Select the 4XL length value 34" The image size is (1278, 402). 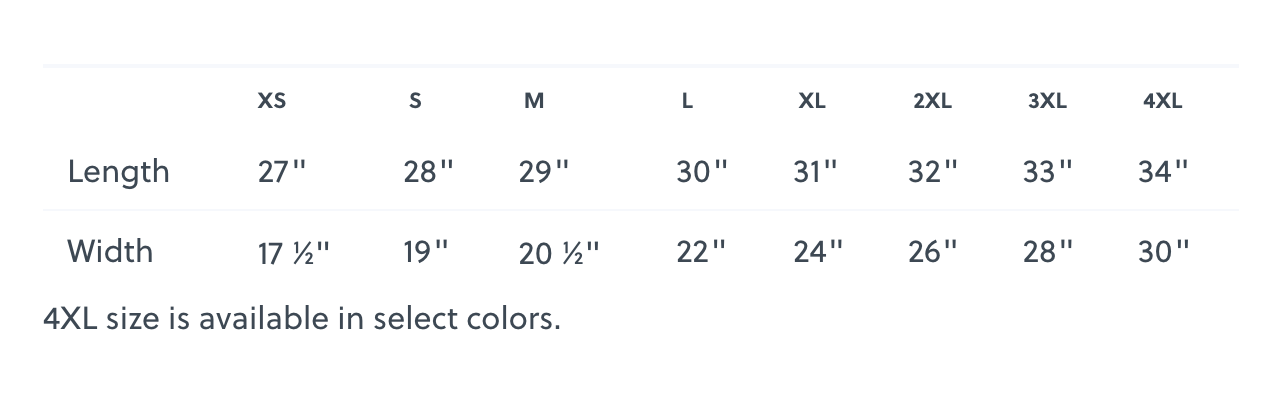1163,172
